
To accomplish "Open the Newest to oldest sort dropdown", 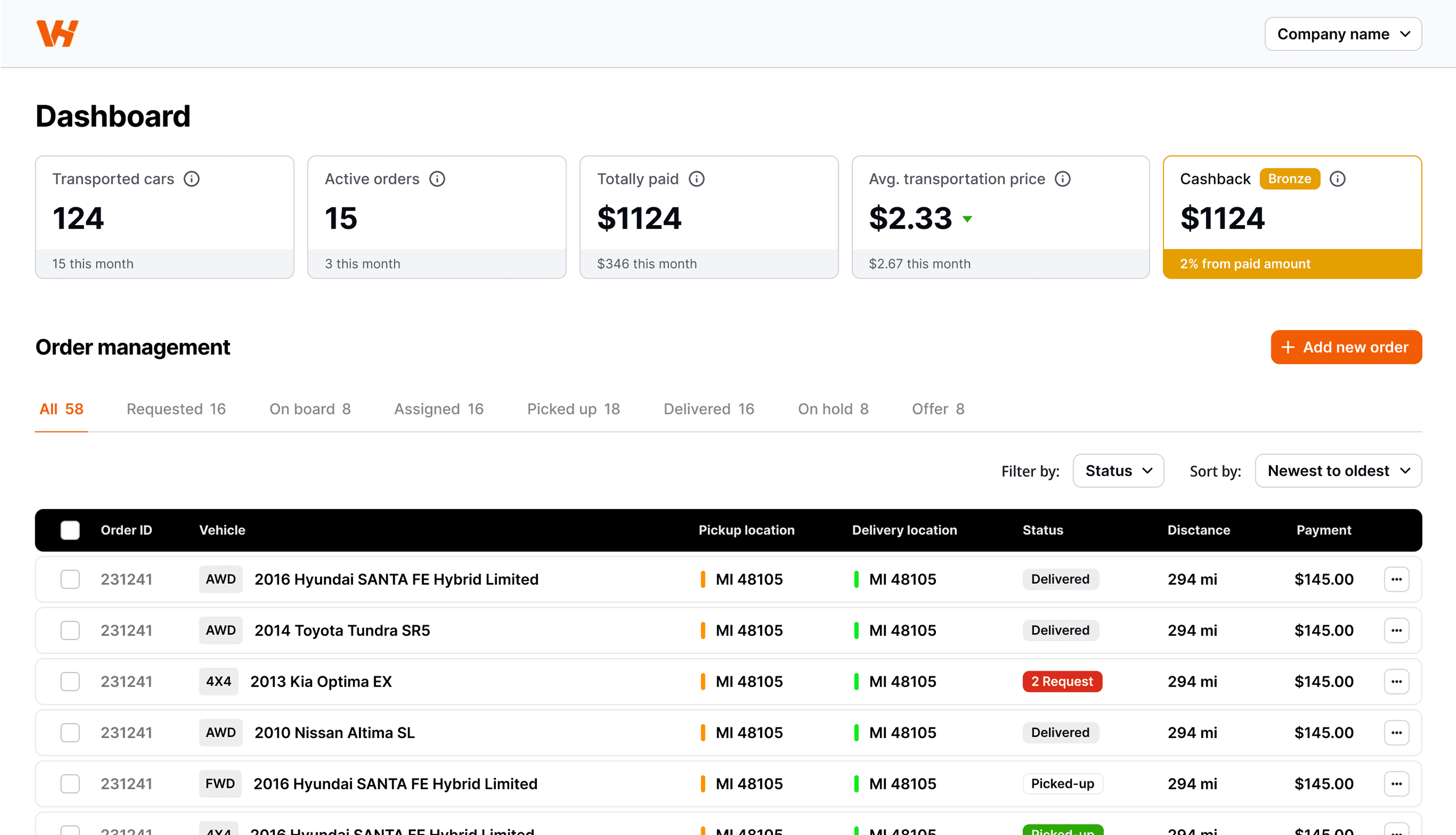I will pyautogui.click(x=1337, y=471).
